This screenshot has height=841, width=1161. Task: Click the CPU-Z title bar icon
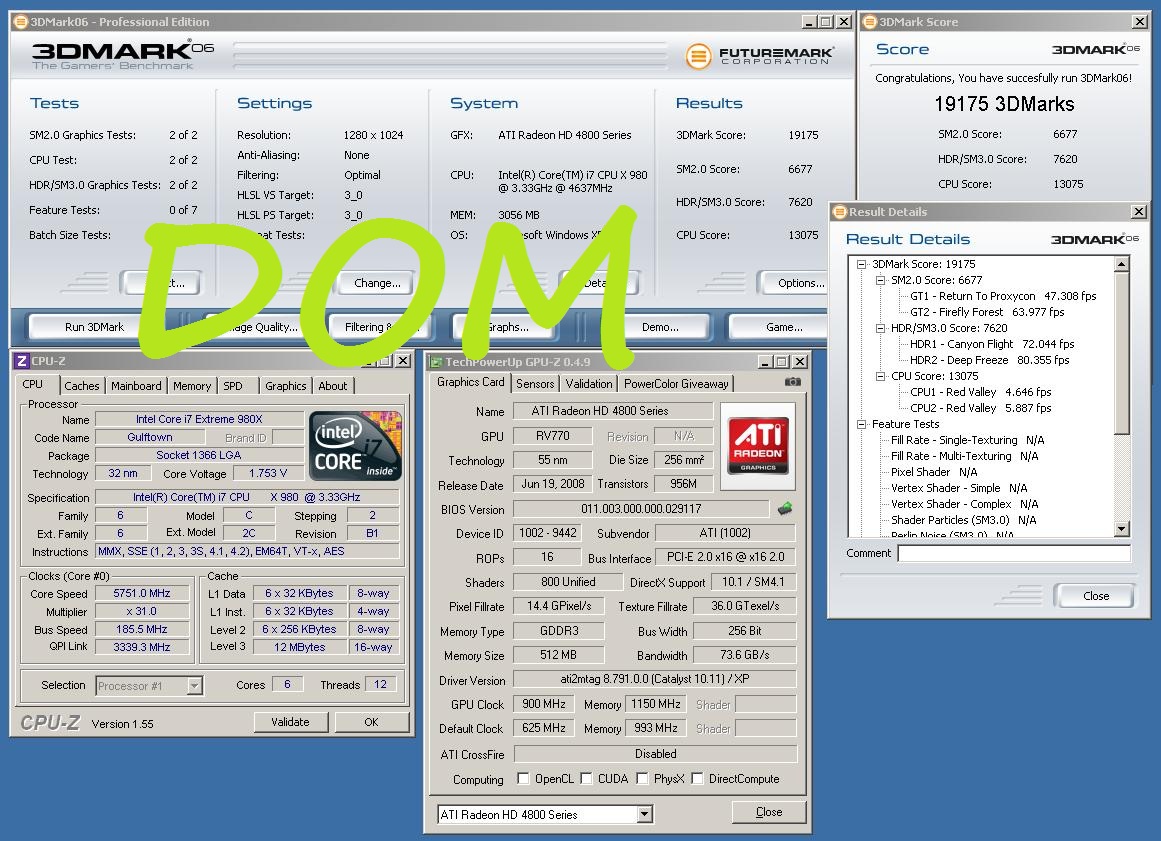point(21,361)
